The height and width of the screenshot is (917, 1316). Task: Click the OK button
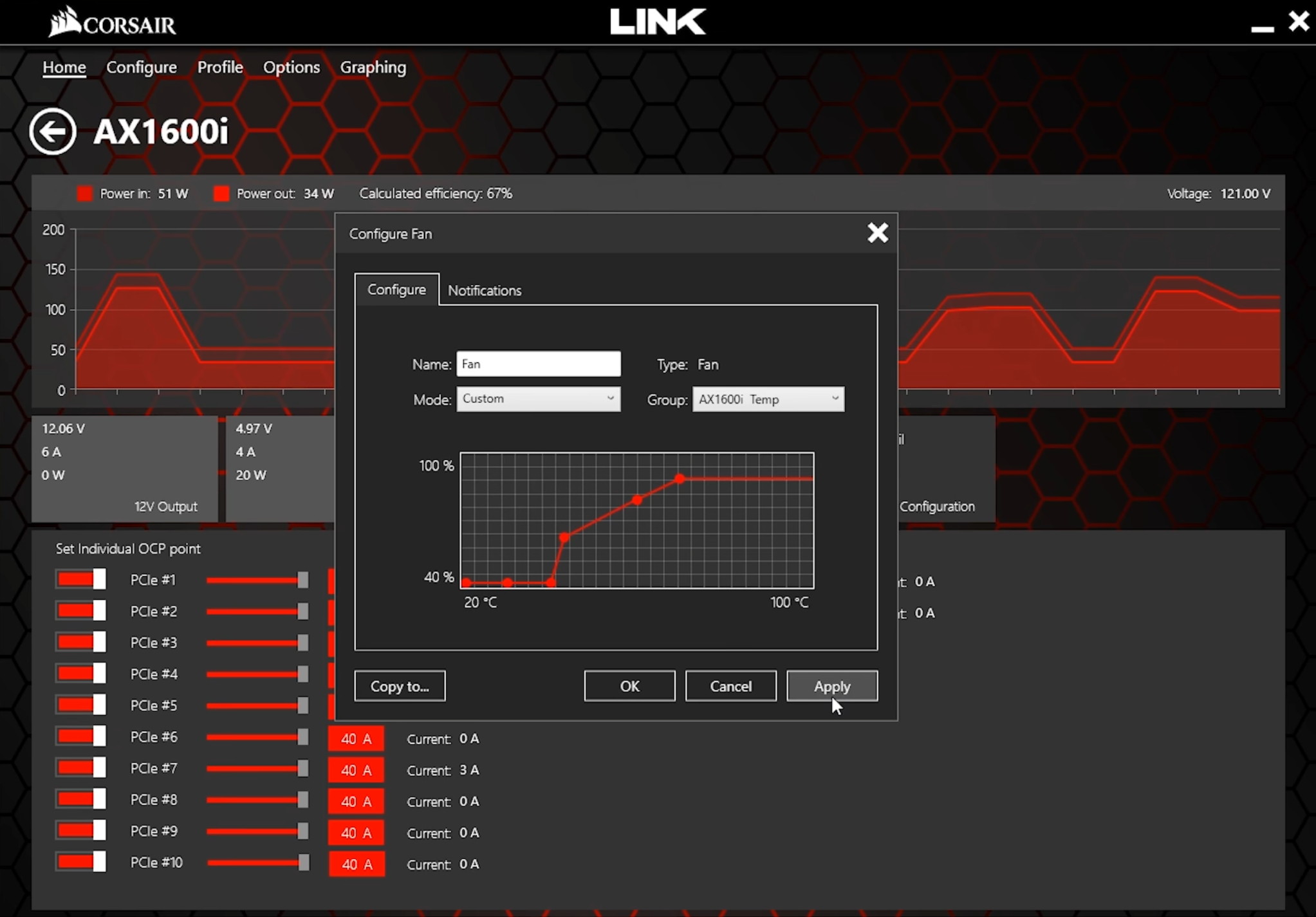[629, 686]
